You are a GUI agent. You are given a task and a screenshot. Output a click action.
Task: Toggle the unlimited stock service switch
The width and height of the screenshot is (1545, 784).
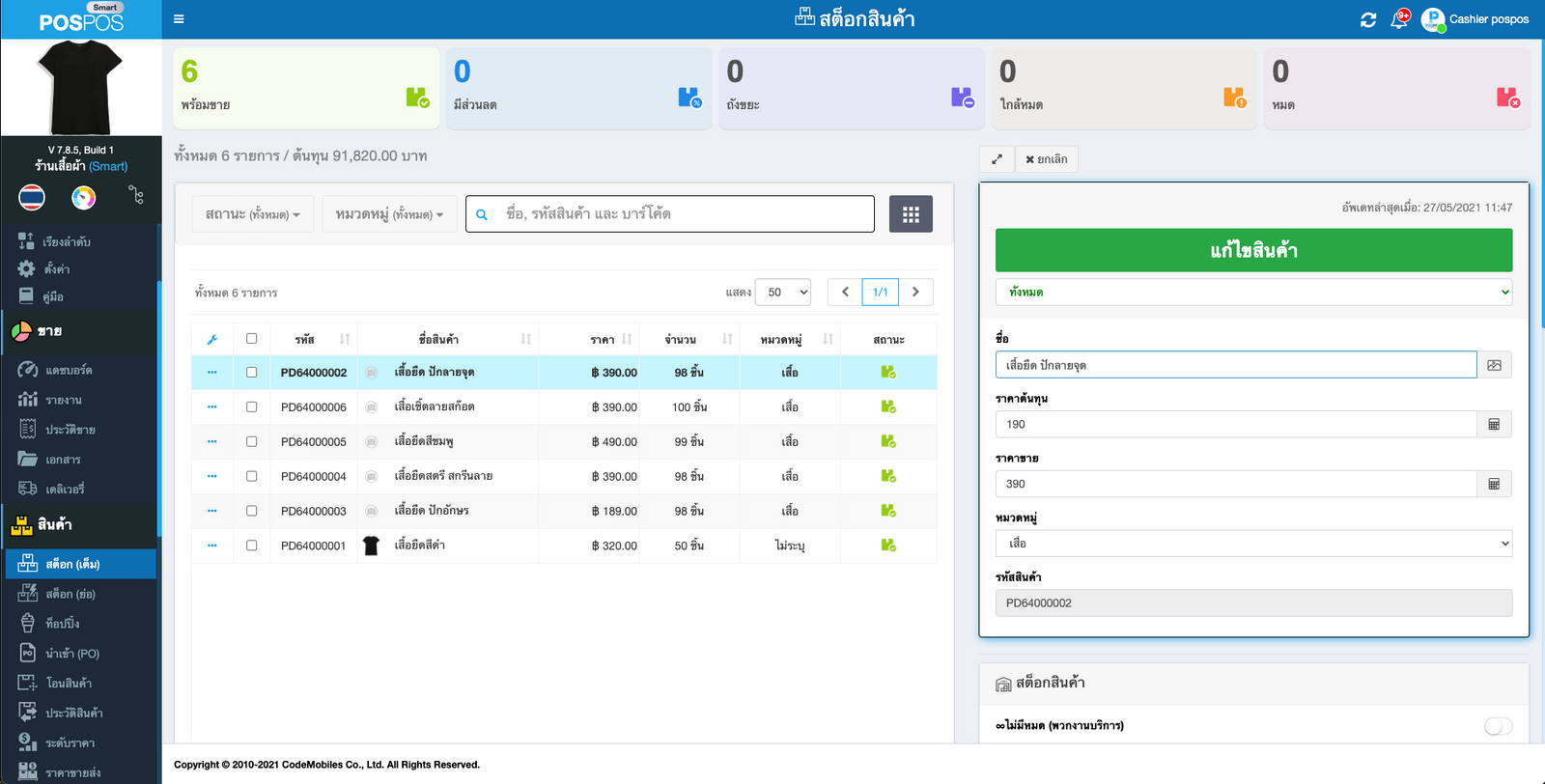pyautogui.click(x=1497, y=726)
